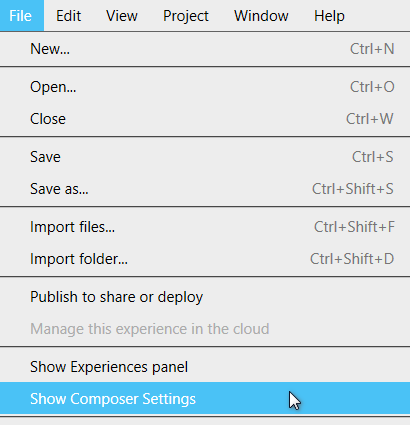The height and width of the screenshot is (425, 410).
Task: Open the Edit menu
Action: [68, 16]
